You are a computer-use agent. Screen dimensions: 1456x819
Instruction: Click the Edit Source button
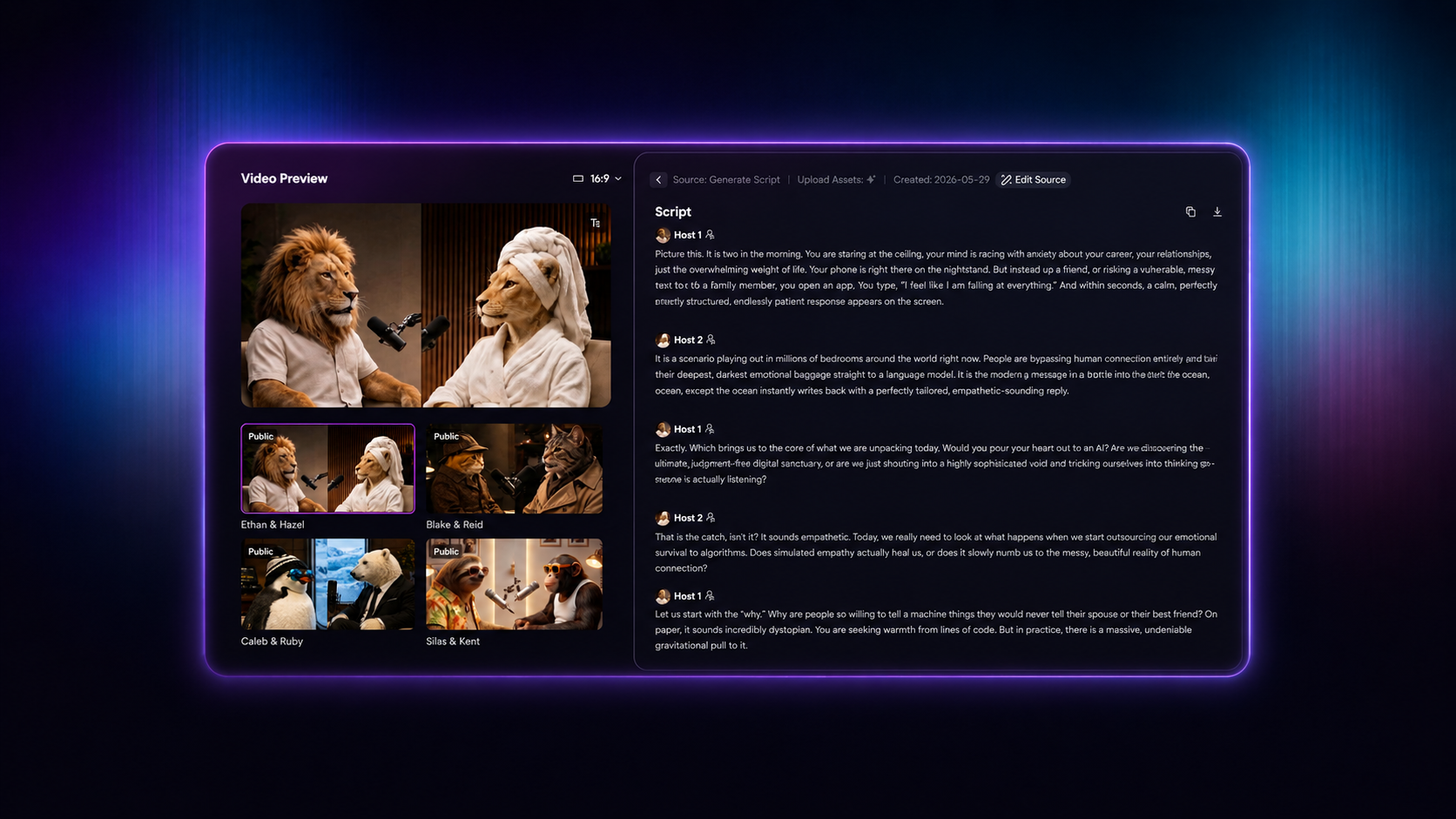pos(1034,179)
